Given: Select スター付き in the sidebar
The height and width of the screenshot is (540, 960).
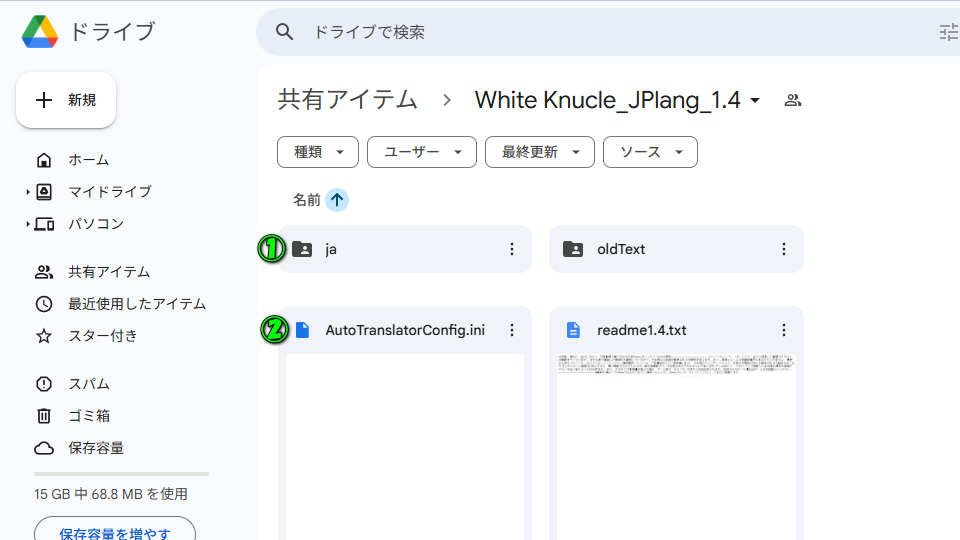Looking at the screenshot, I should pos(102,336).
